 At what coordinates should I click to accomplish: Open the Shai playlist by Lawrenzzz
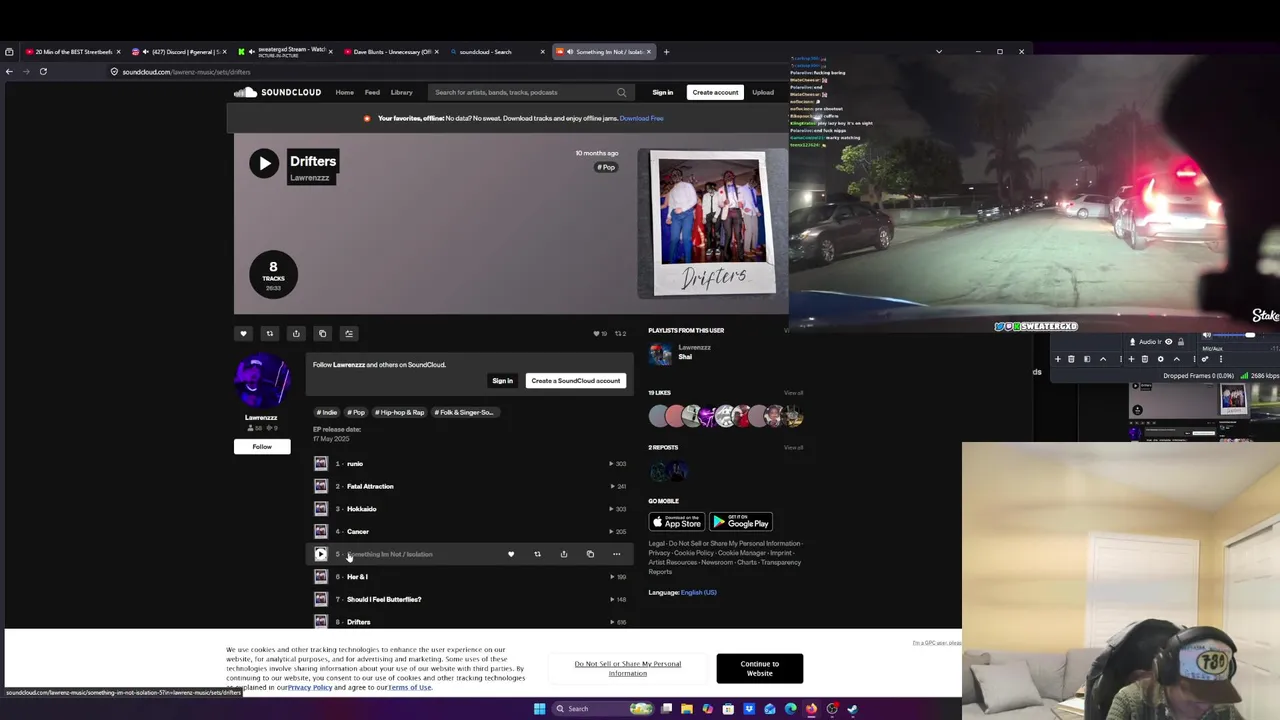click(x=685, y=357)
